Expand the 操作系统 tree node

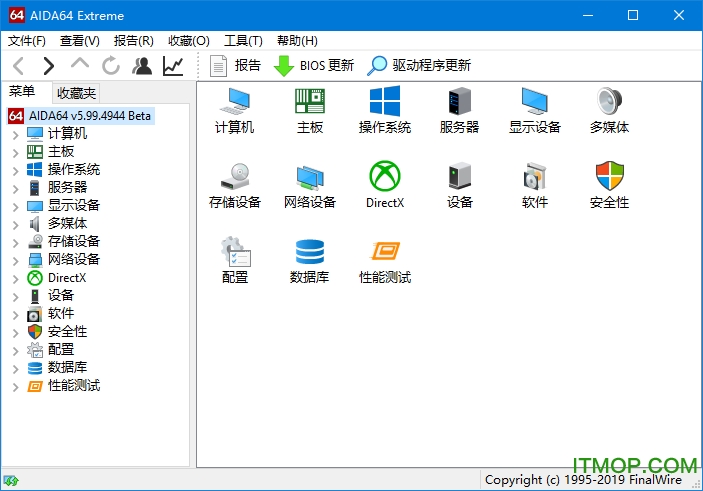[15, 170]
